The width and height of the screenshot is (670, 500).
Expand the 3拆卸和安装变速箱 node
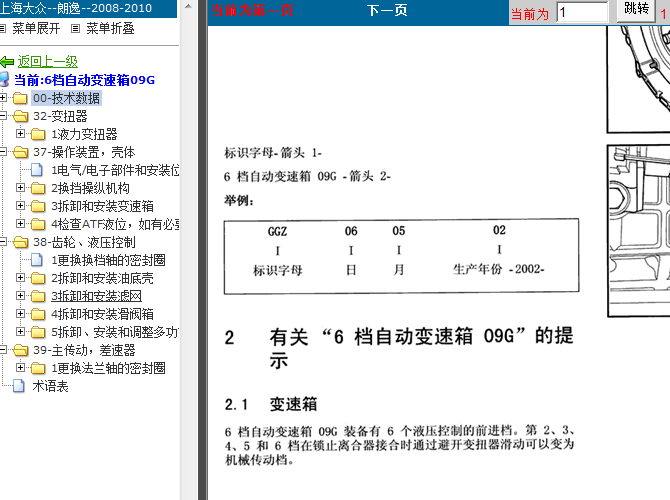(20, 206)
